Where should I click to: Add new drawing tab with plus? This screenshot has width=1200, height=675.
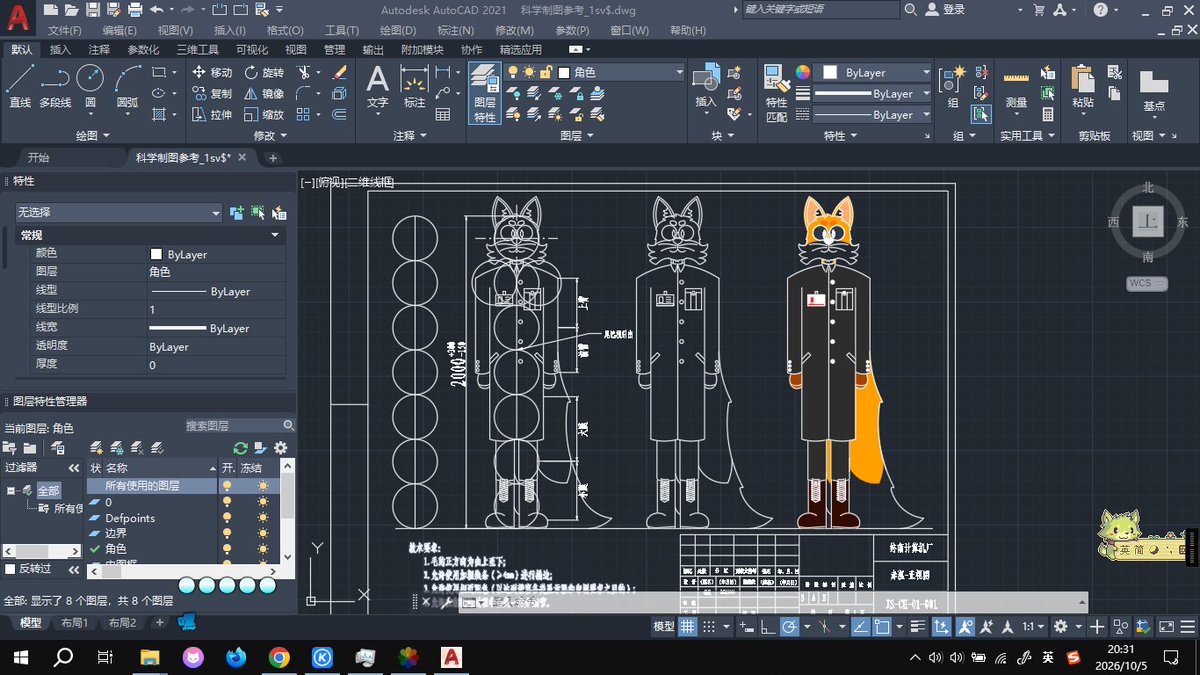(273, 158)
